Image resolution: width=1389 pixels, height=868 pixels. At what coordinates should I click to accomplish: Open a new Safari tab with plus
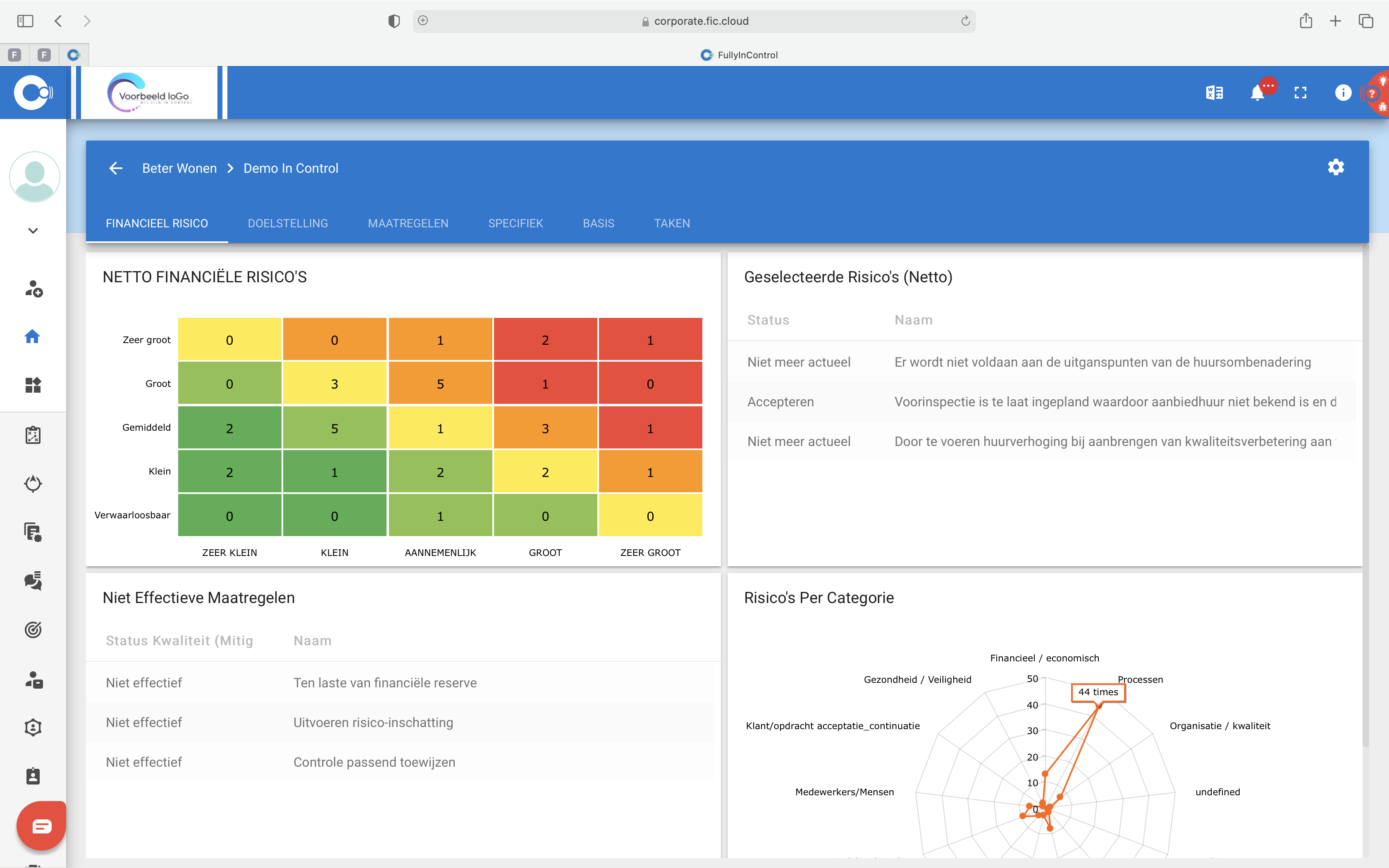(1336, 21)
